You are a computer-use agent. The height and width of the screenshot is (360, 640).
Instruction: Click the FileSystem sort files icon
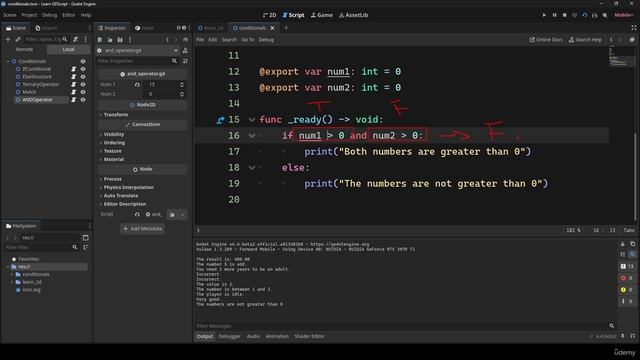point(85,247)
